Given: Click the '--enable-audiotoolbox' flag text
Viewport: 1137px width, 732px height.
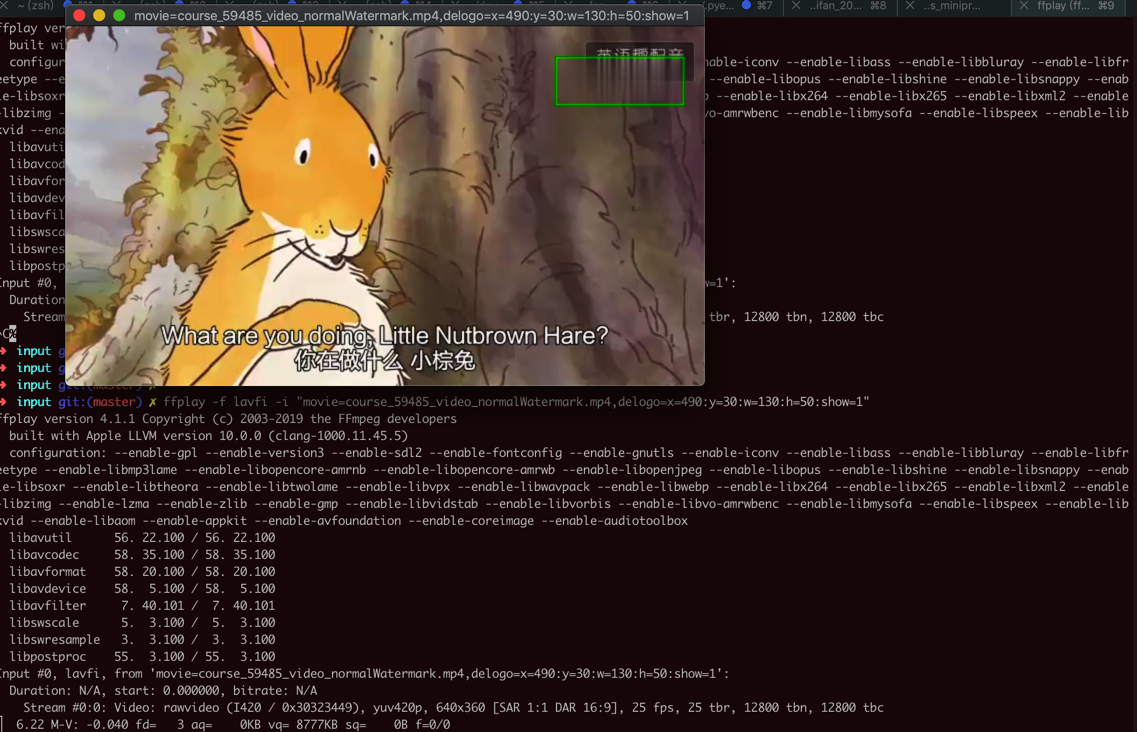Looking at the screenshot, I should coord(614,521).
